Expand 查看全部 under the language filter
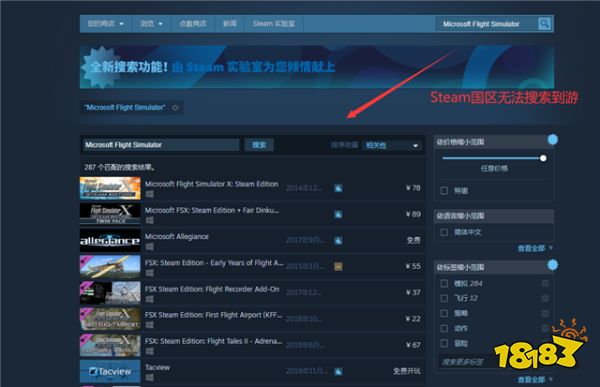 click(535, 248)
